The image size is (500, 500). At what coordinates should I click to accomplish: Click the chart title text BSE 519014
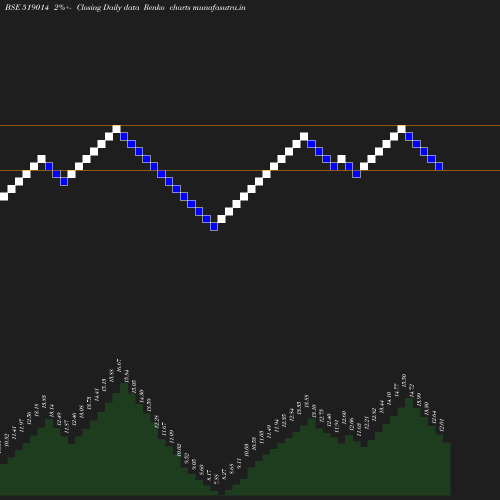tap(27, 7)
